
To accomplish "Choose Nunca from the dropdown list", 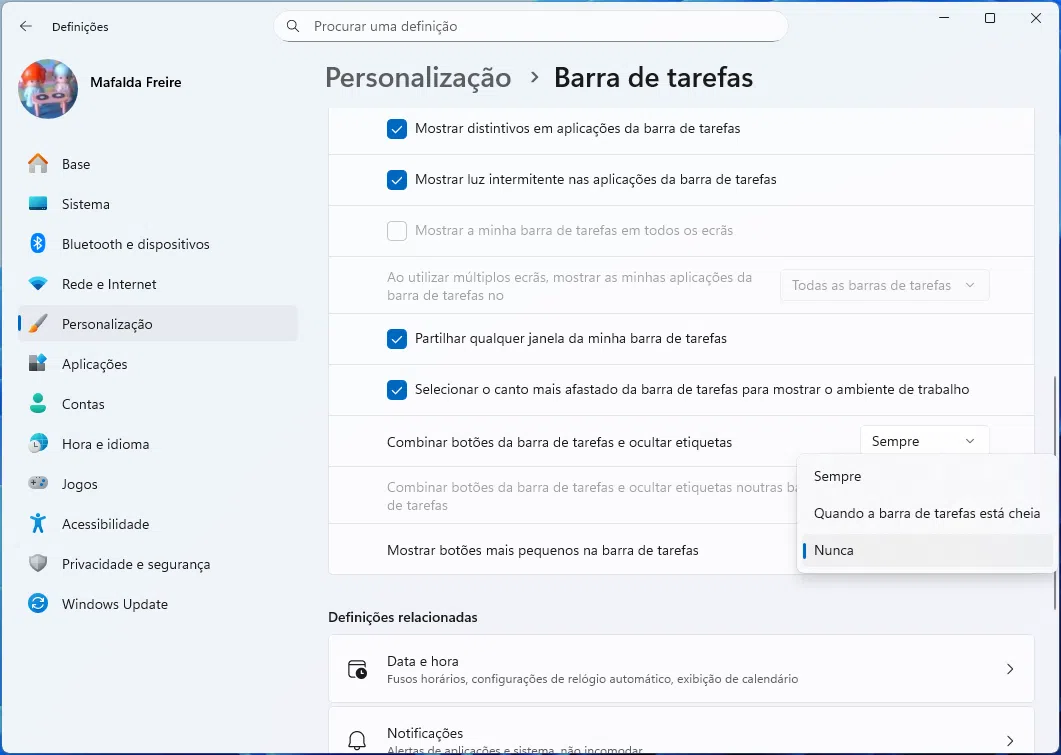I will pyautogui.click(x=834, y=550).
